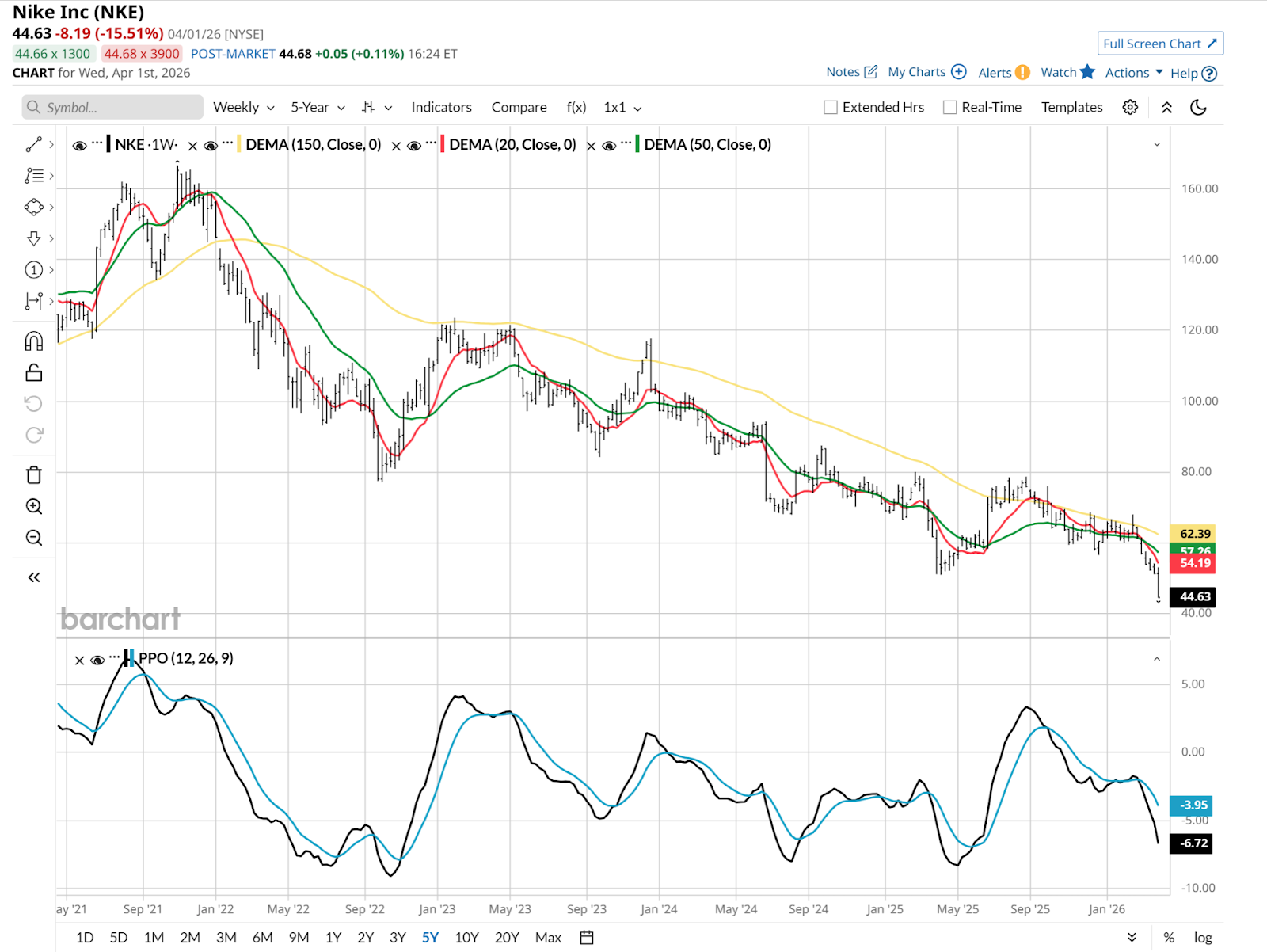Image resolution: width=1267 pixels, height=952 pixels.
Task: Click the 44.63 current price label
Action: (x=1193, y=596)
